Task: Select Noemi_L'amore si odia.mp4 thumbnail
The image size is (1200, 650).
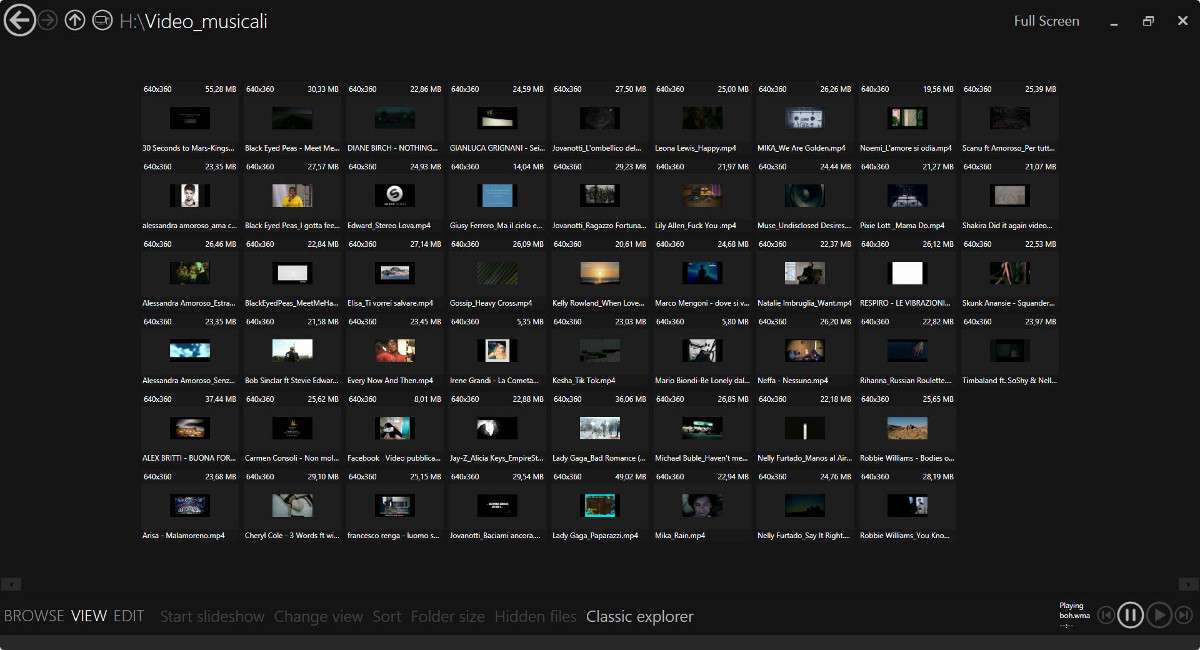Action: point(907,119)
